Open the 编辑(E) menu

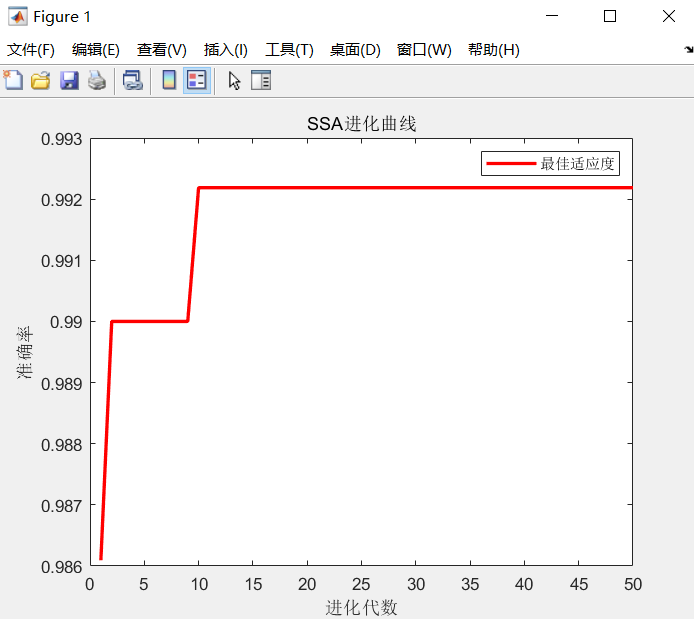tap(96, 50)
